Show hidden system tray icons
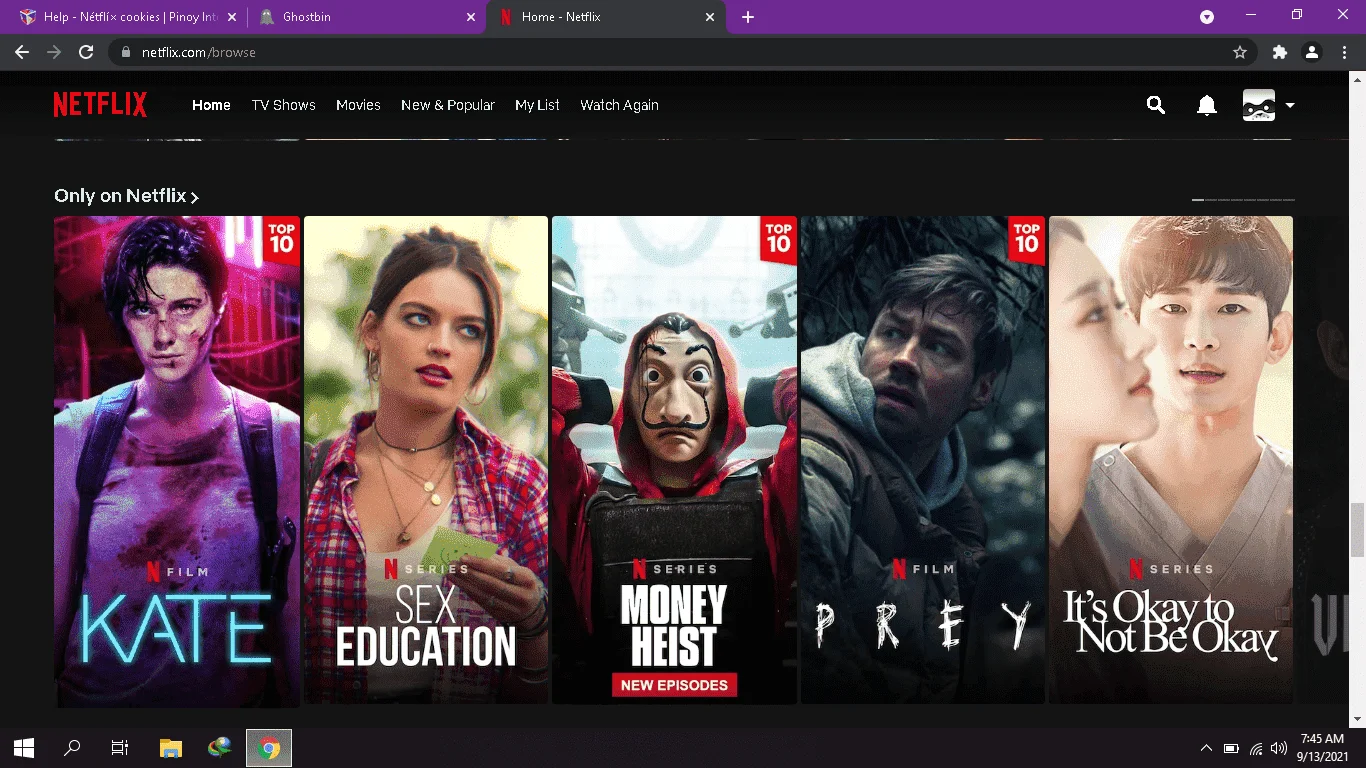This screenshot has height=768, width=1366. click(x=1206, y=748)
